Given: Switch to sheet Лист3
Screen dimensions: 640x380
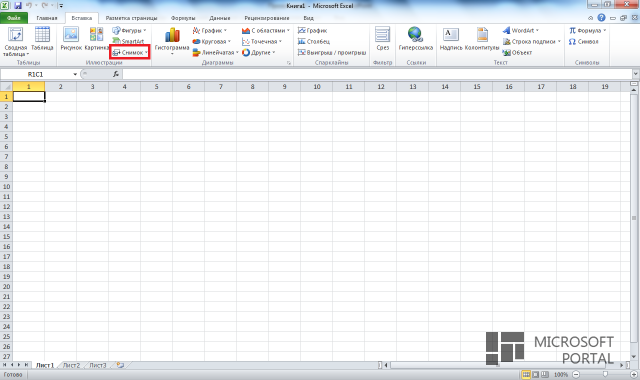Looking at the screenshot, I should click(98, 365).
